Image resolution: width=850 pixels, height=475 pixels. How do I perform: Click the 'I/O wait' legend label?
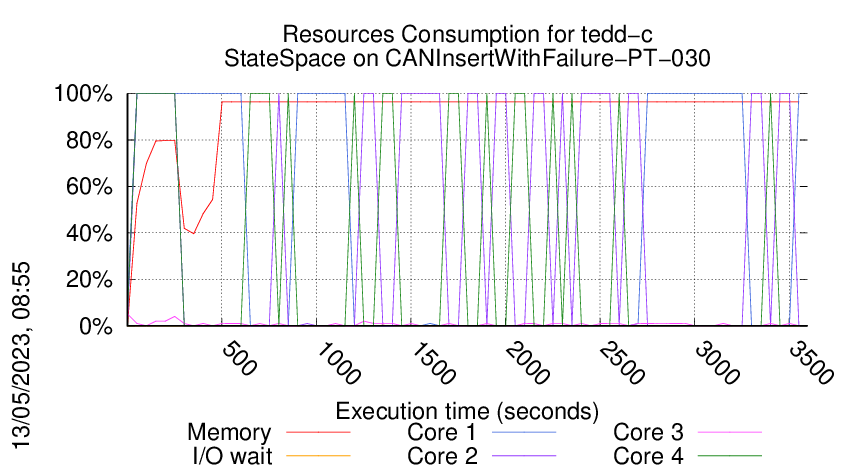232,456
